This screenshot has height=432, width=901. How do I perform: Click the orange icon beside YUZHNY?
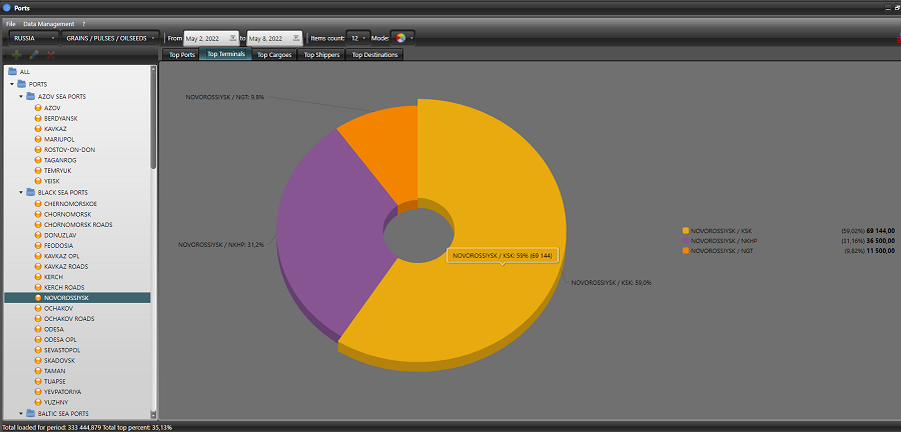38,402
